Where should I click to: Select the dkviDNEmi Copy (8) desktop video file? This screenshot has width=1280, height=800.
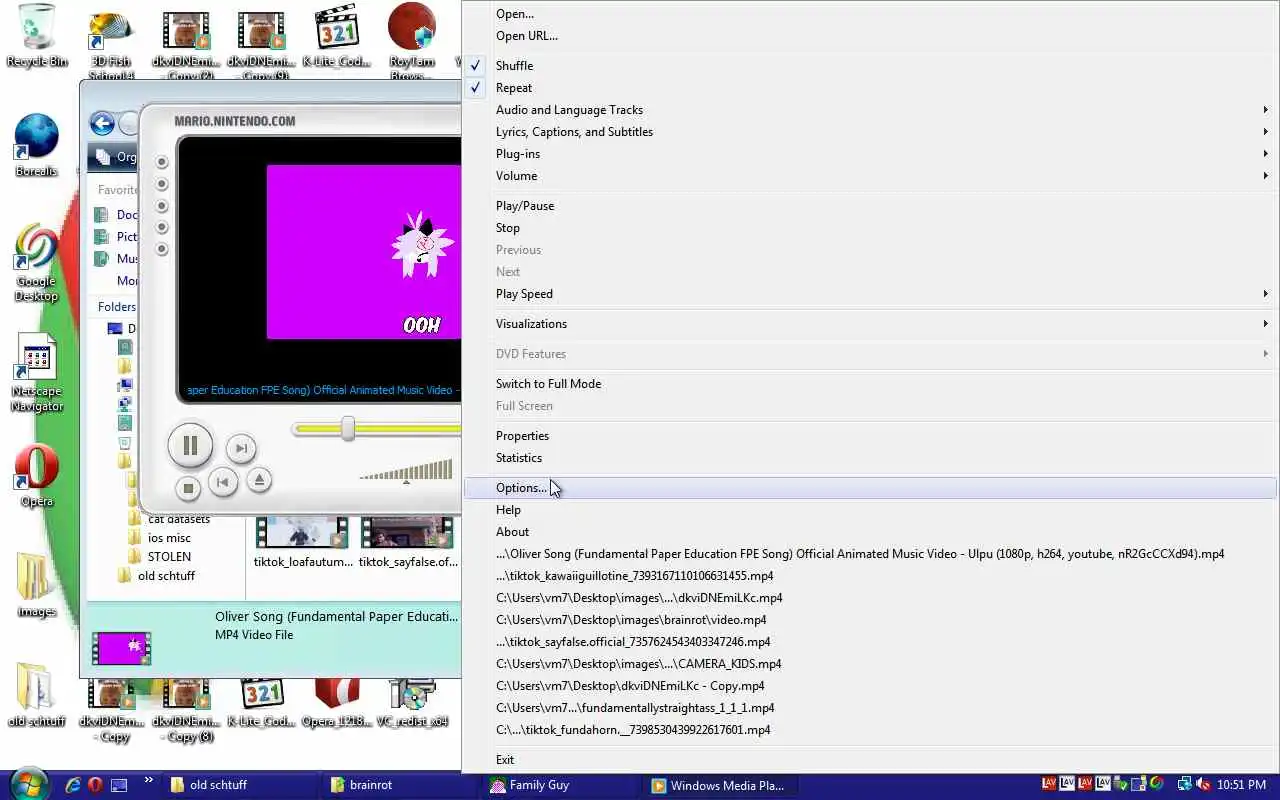[x=185, y=710]
